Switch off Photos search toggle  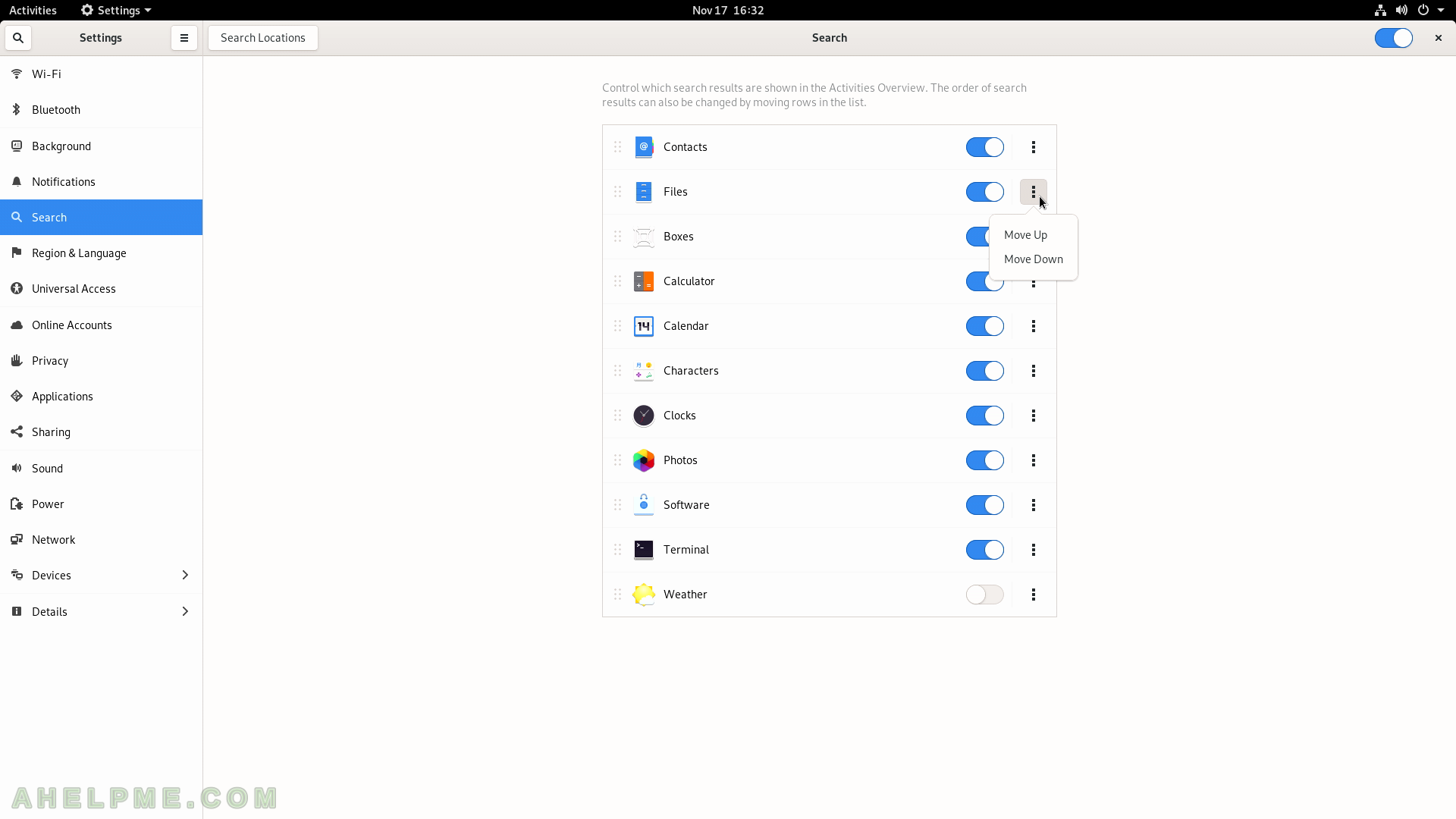click(985, 460)
